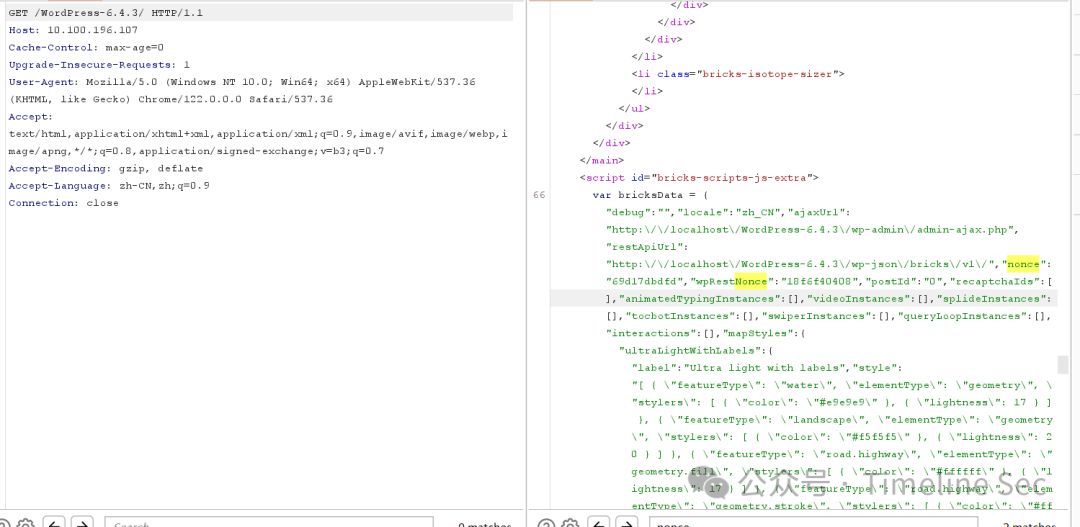Screen dimensions: 1080x527
Task: Click the admin-ajax.php URL value
Action: [812, 229]
